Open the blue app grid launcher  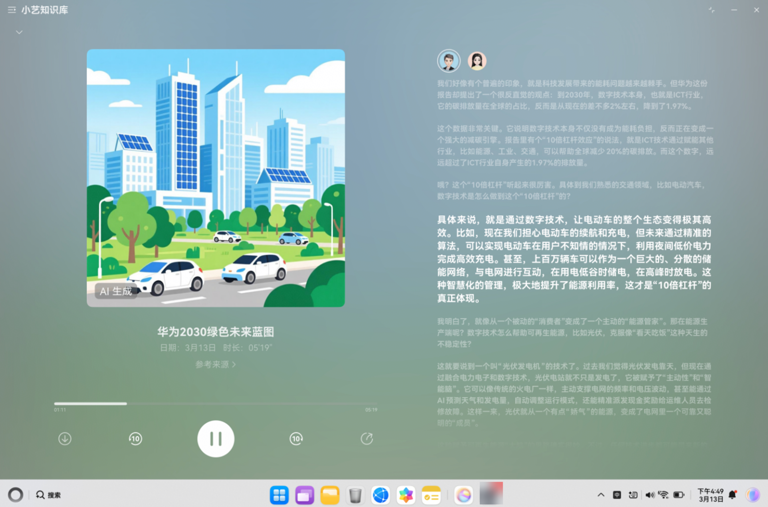tap(279, 495)
